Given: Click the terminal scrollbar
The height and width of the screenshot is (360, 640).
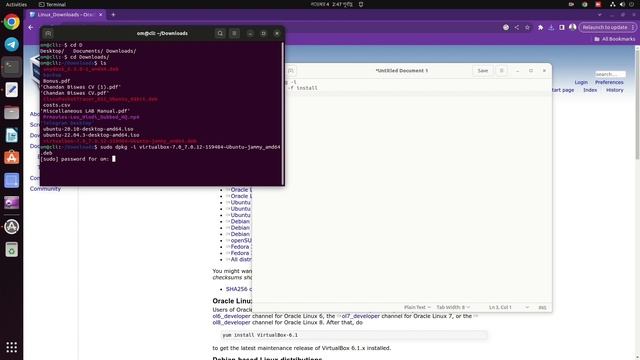Looking at the screenshot, I should coord(282,113).
